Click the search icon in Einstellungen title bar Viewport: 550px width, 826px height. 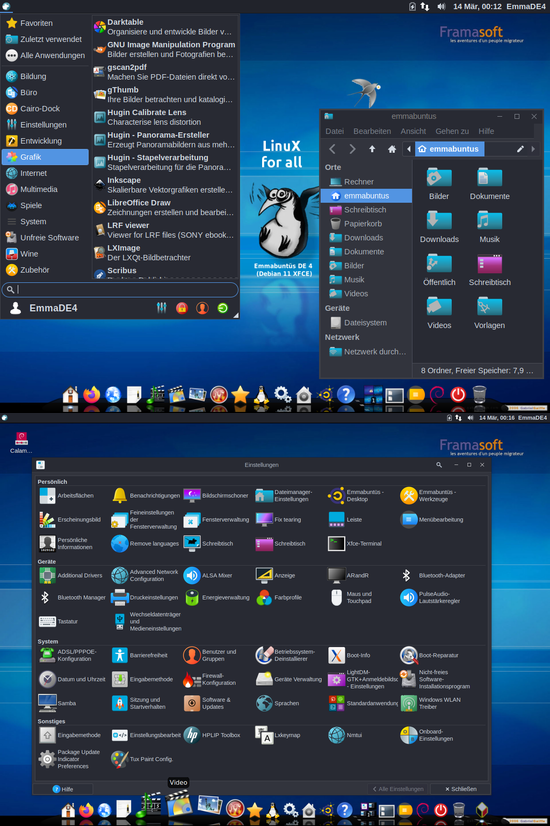(439, 465)
